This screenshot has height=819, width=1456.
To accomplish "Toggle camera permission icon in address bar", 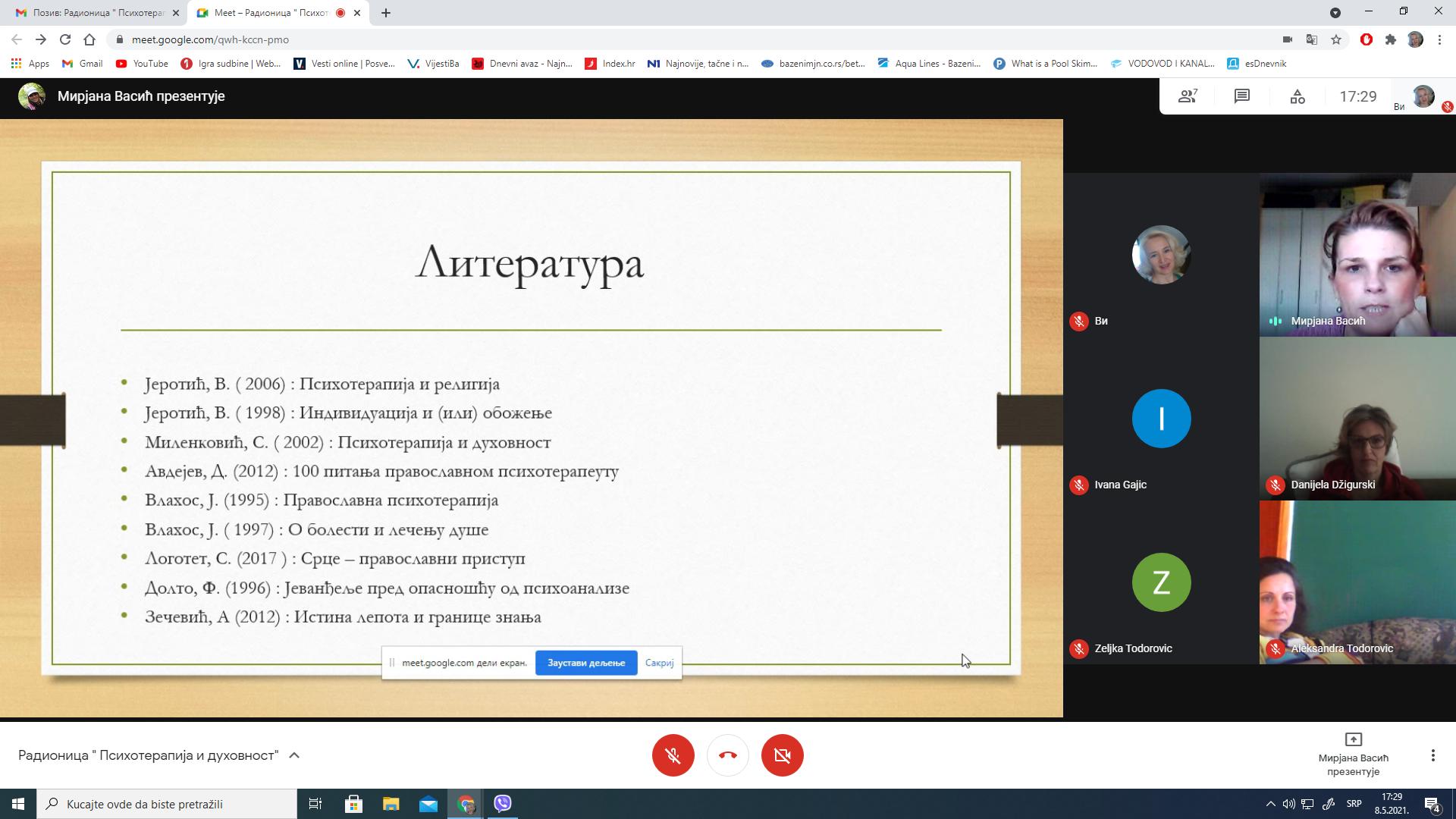I will pos(1287,39).
